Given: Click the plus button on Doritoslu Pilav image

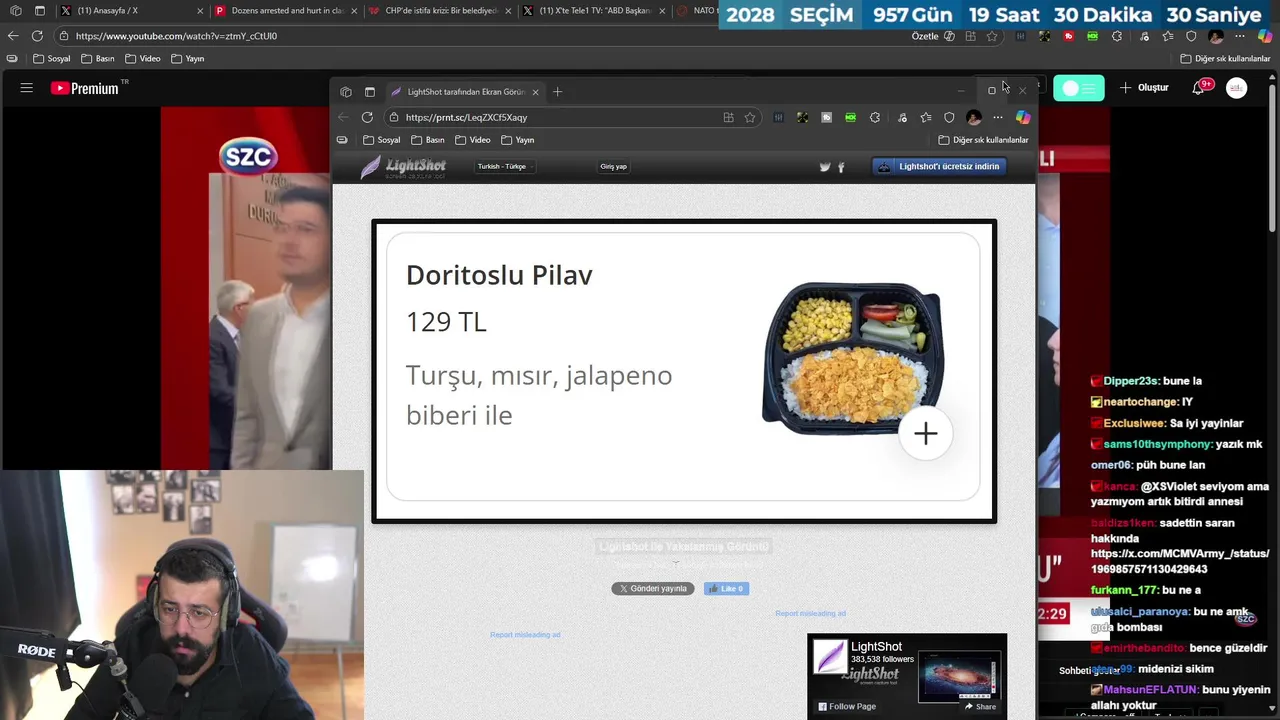Looking at the screenshot, I should (x=925, y=433).
